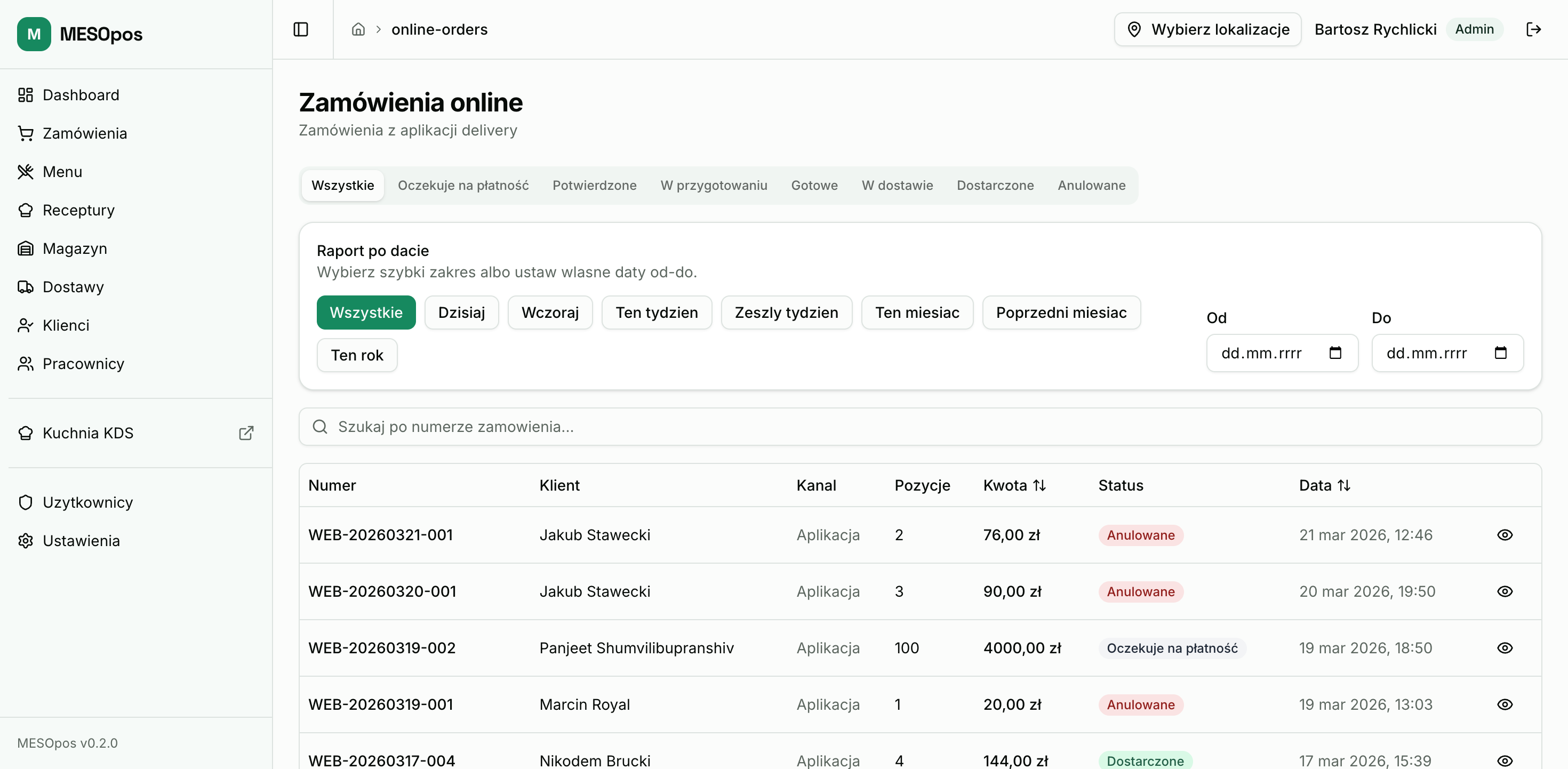1568x769 pixels.
Task: Select the Ten tydzien range button
Action: coord(656,313)
